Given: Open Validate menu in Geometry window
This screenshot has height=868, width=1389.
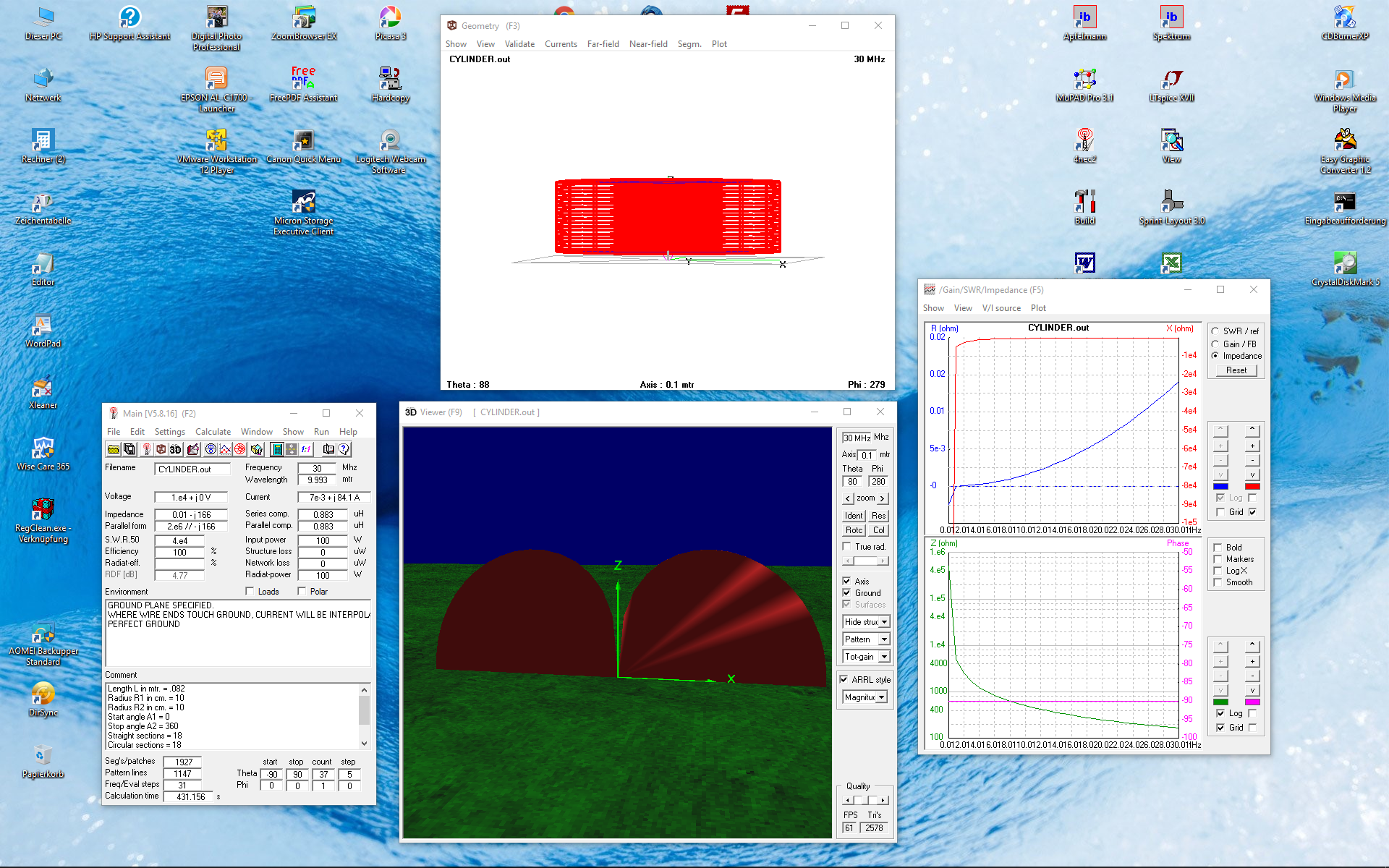Looking at the screenshot, I should pos(519,44).
